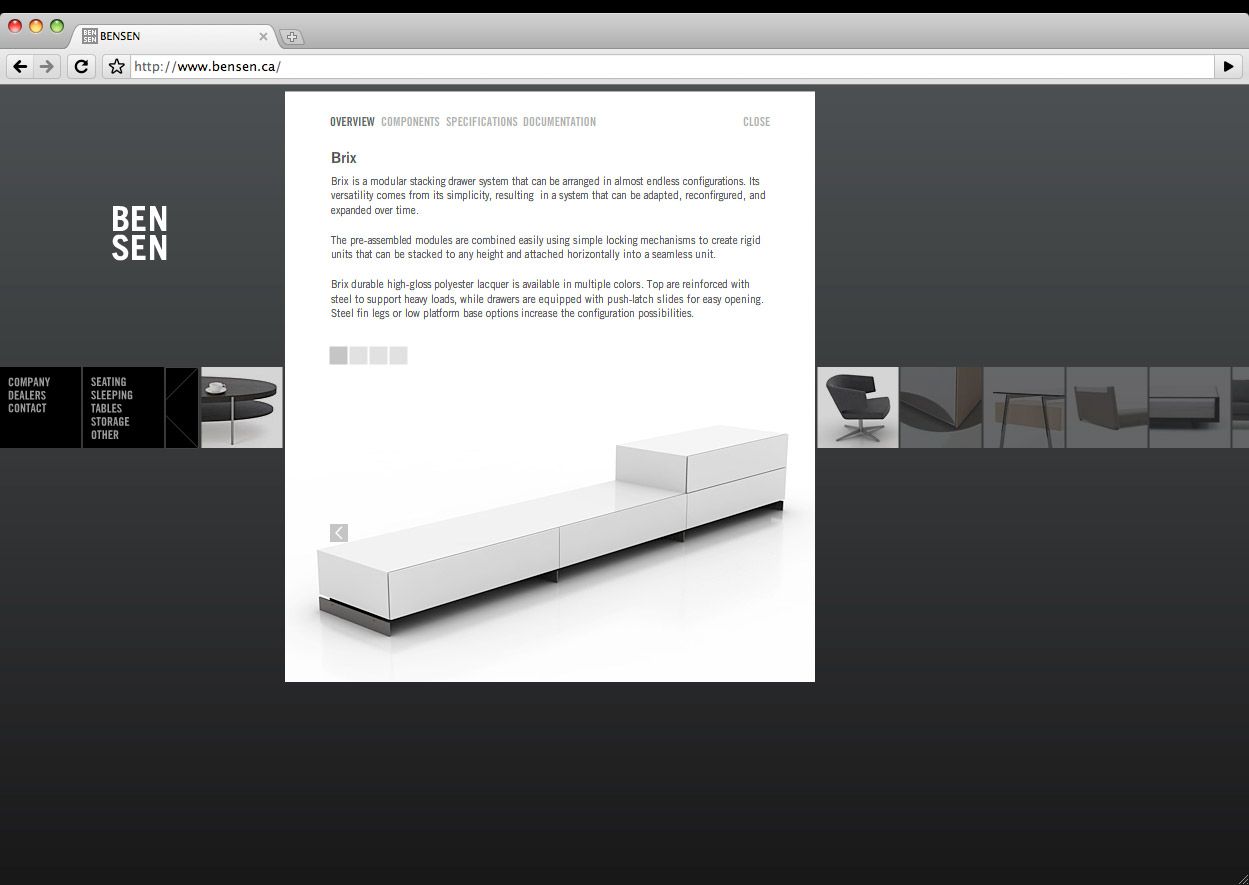
Task: Click the oval coffee table thumbnail
Action: click(241, 407)
